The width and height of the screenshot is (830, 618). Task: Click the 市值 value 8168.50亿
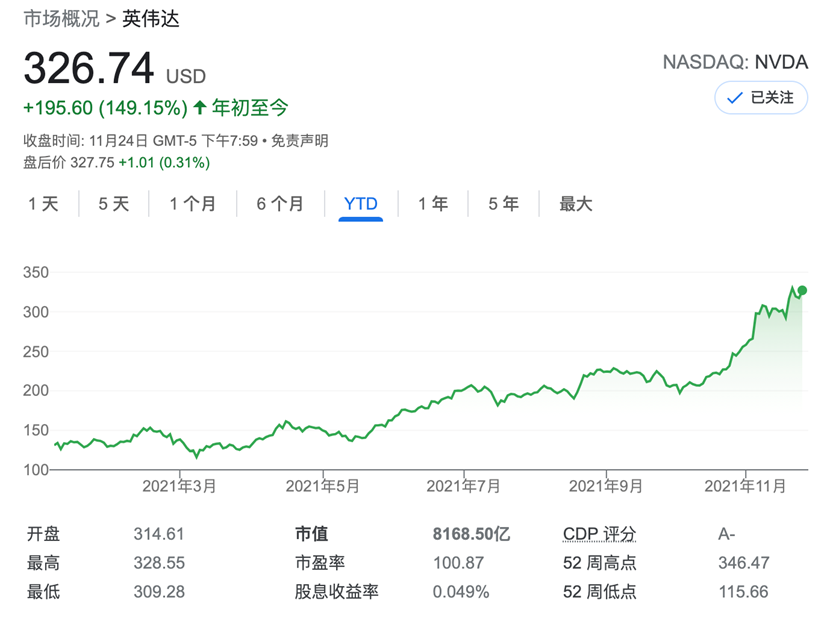click(x=472, y=534)
